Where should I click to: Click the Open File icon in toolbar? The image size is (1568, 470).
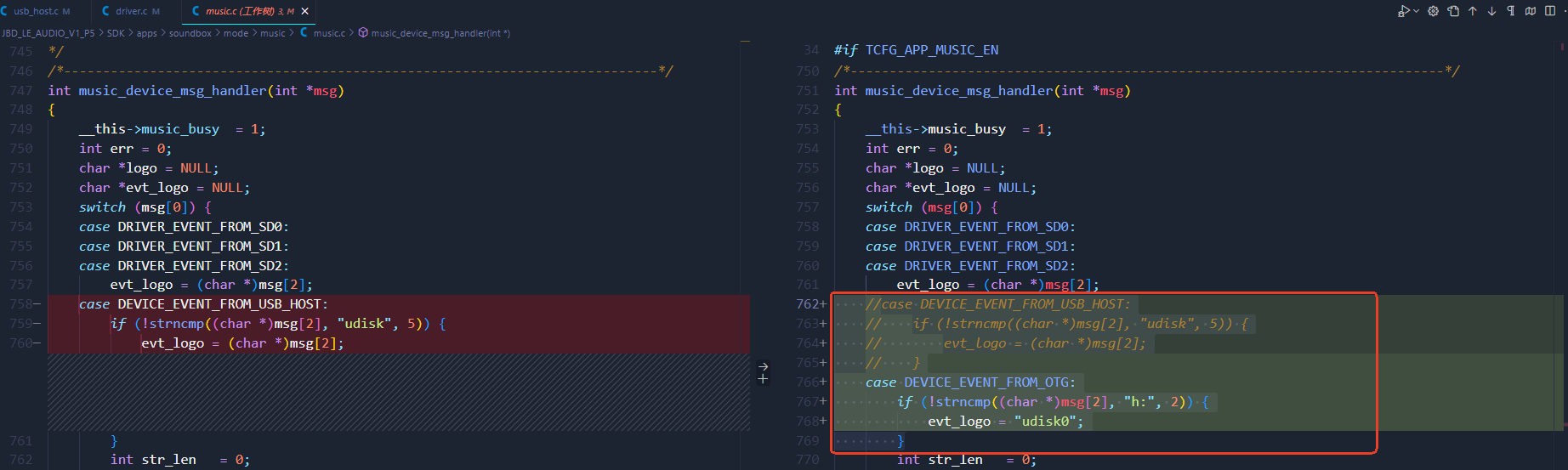1453,11
